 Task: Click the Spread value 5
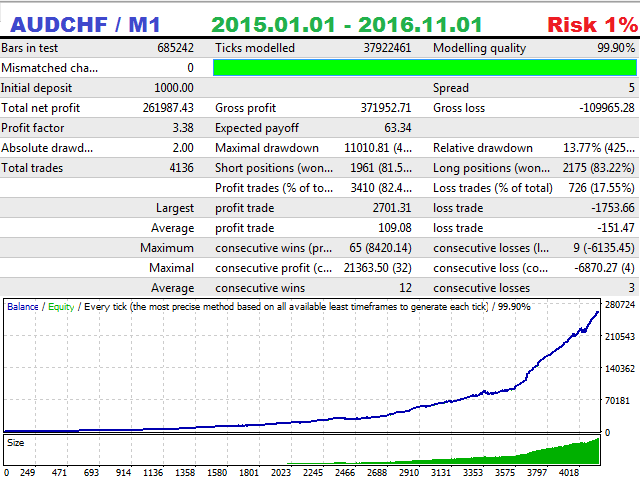pos(631,88)
